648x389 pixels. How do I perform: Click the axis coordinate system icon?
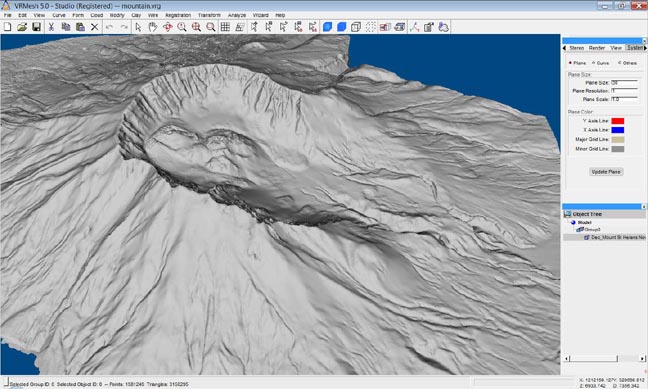pyautogui.click(x=415, y=27)
